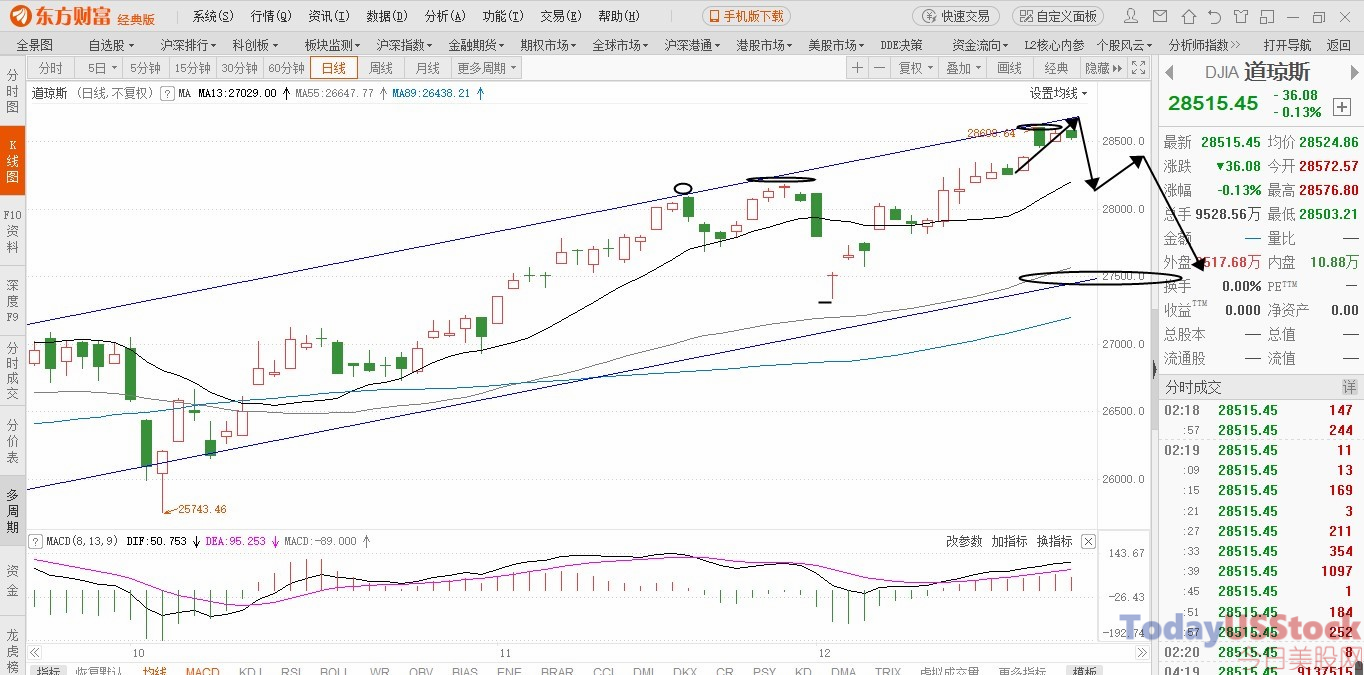Open 快速交易 quick trade
The image size is (1364, 675).
tap(955, 16)
